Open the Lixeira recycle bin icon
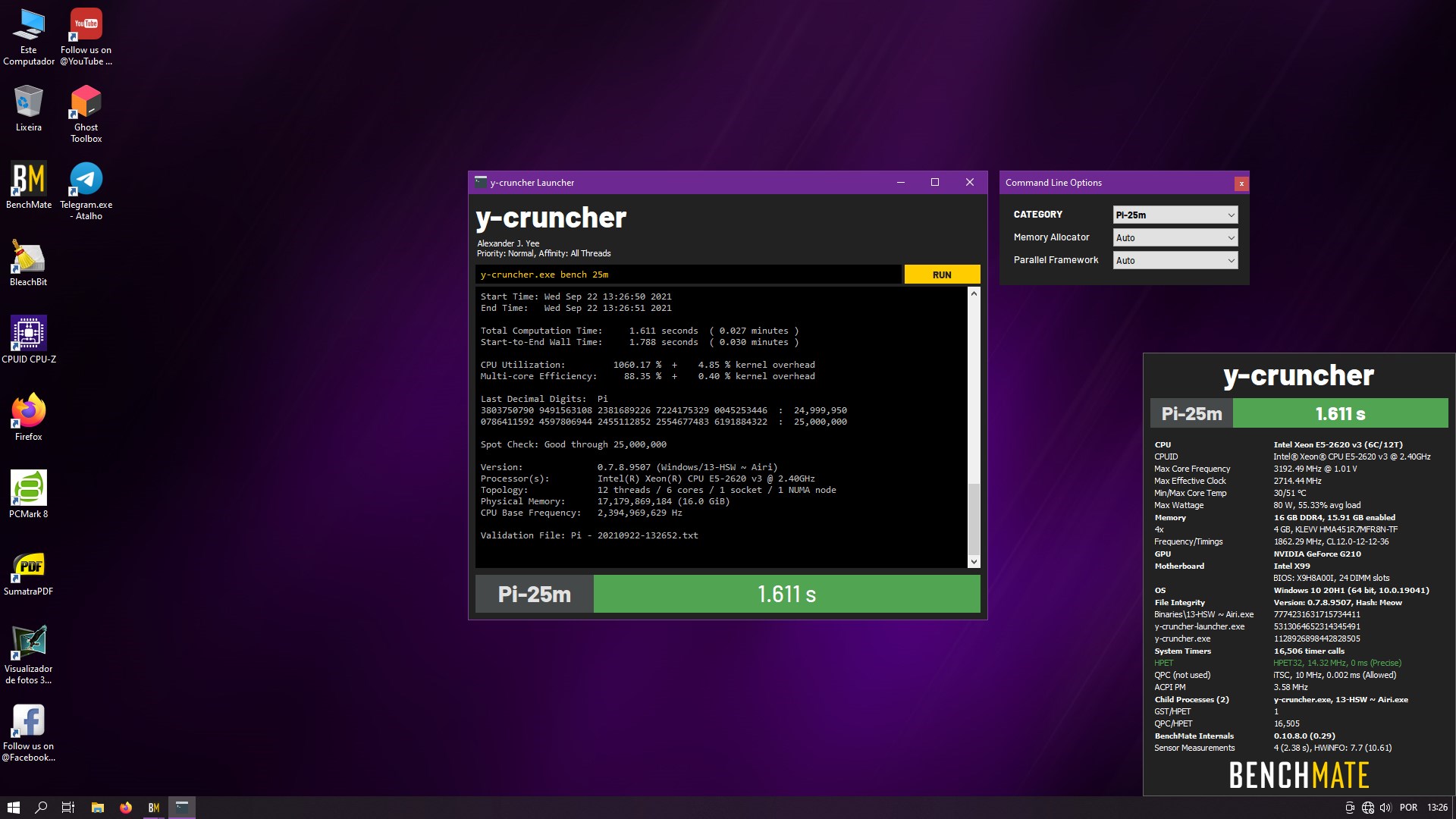1456x819 pixels. tap(29, 108)
